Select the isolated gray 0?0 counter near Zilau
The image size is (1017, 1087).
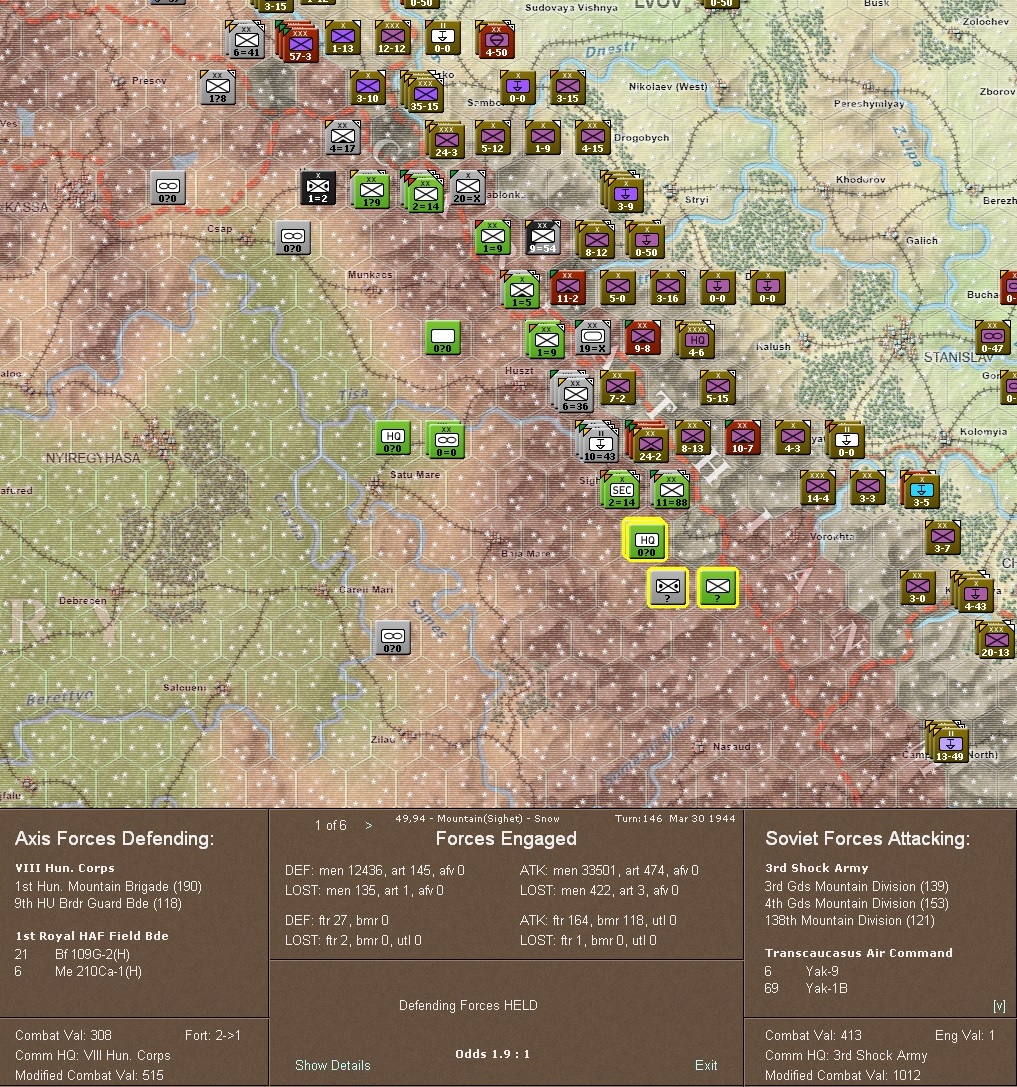(392, 638)
